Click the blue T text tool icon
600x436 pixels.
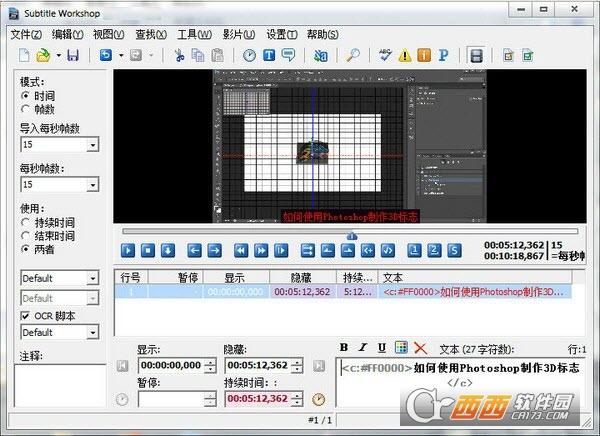pos(269,56)
